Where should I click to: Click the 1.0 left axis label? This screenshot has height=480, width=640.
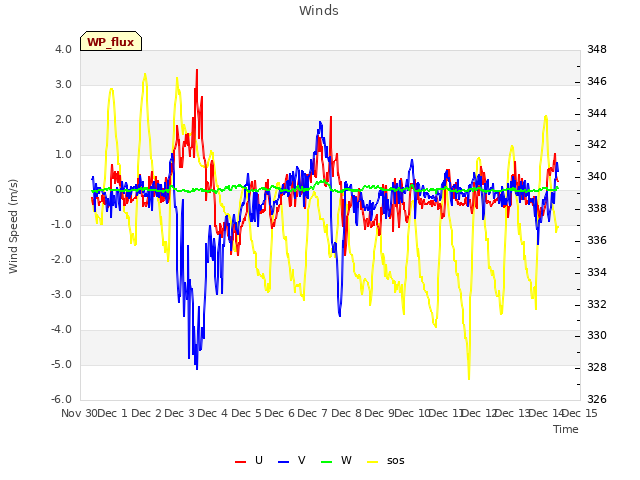click(x=63, y=155)
